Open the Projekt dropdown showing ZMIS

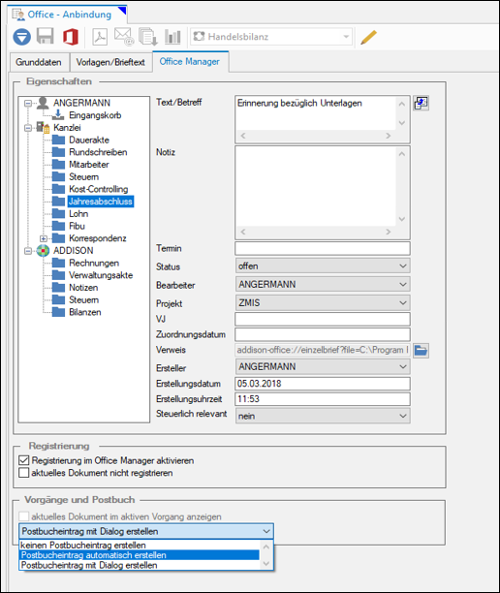[x=322, y=303]
